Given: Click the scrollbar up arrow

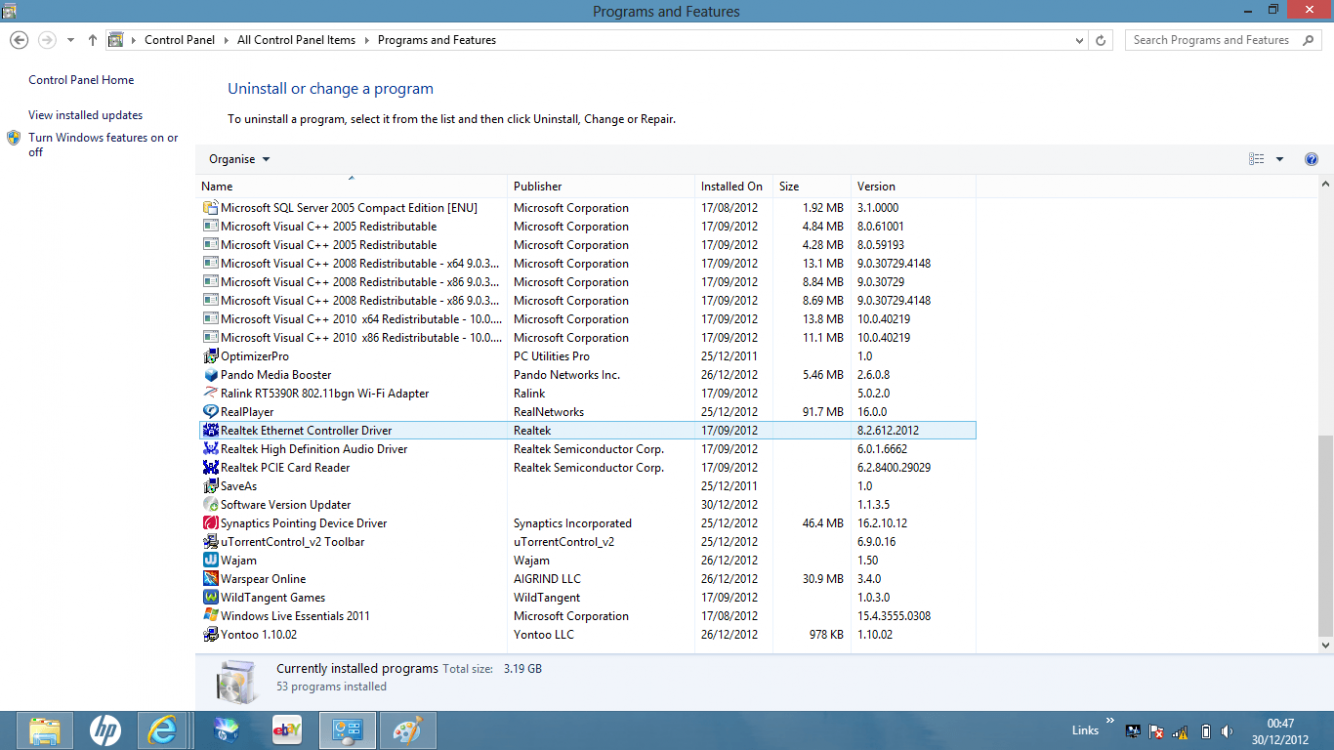Looking at the screenshot, I should (x=1326, y=184).
